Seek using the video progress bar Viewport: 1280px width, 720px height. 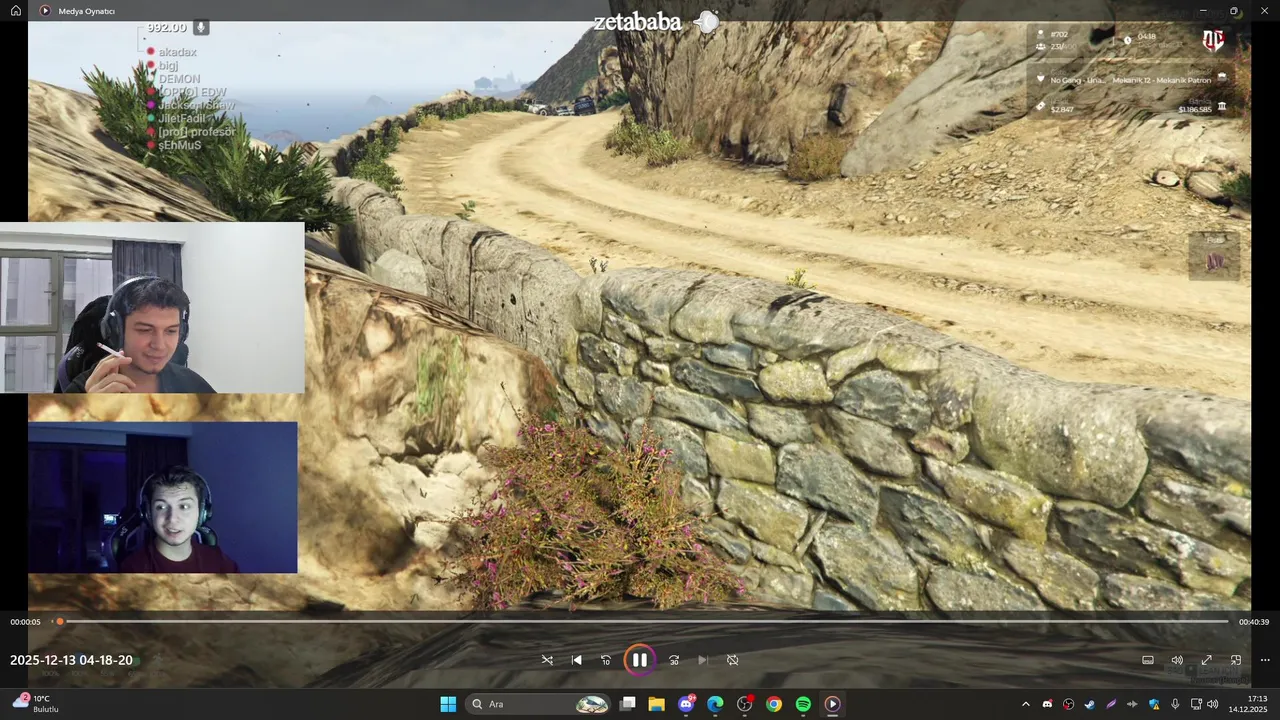(x=640, y=622)
